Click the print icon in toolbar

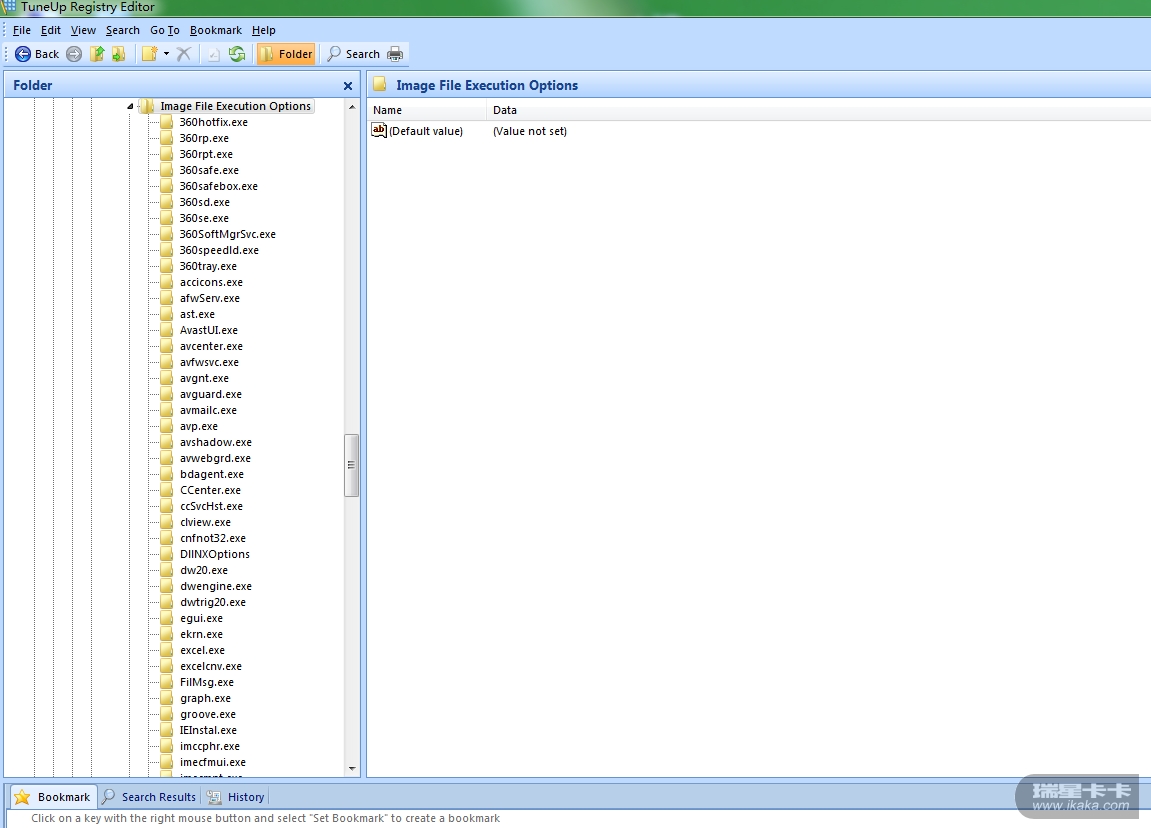click(395, 54)
